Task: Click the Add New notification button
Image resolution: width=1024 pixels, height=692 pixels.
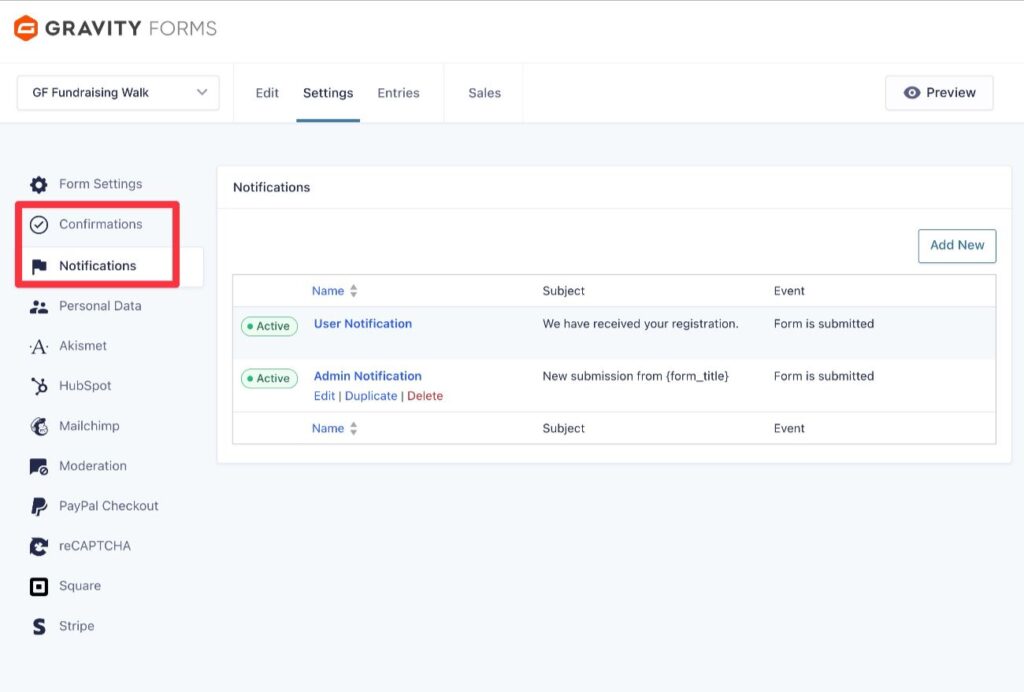Action: point(957,245)
